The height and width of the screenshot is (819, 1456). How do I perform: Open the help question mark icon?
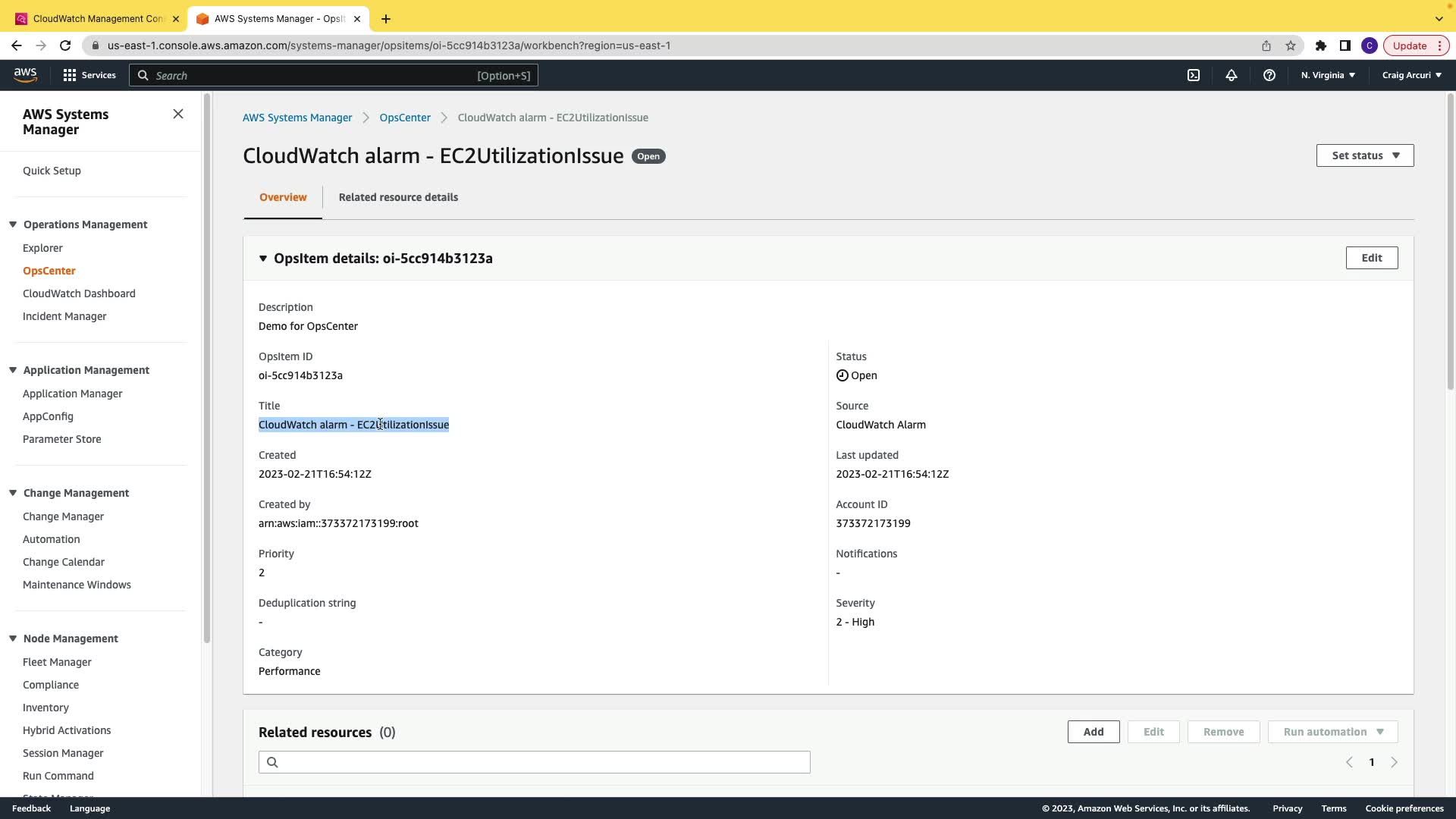point(1269,75)
